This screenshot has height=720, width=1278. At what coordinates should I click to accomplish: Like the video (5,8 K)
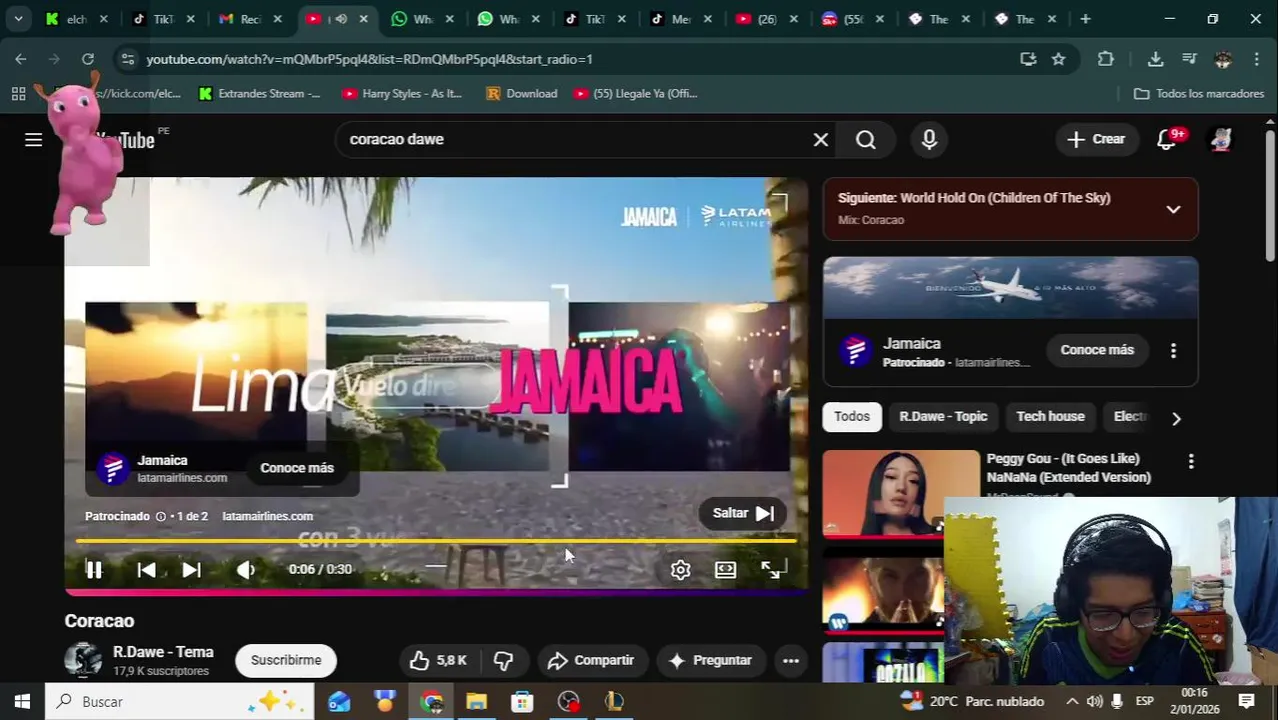[438, 660]
